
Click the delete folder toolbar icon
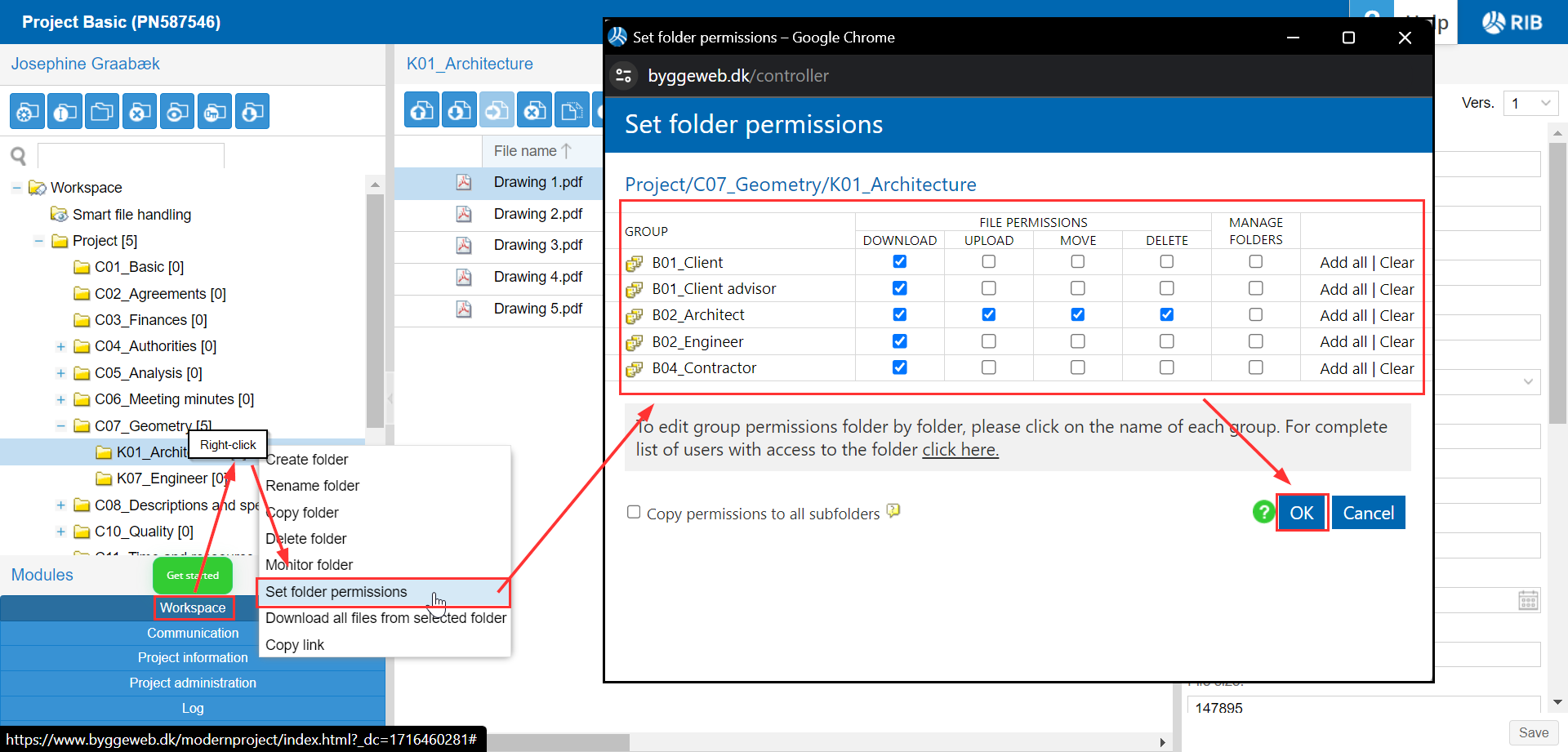(x=140, y=112)
